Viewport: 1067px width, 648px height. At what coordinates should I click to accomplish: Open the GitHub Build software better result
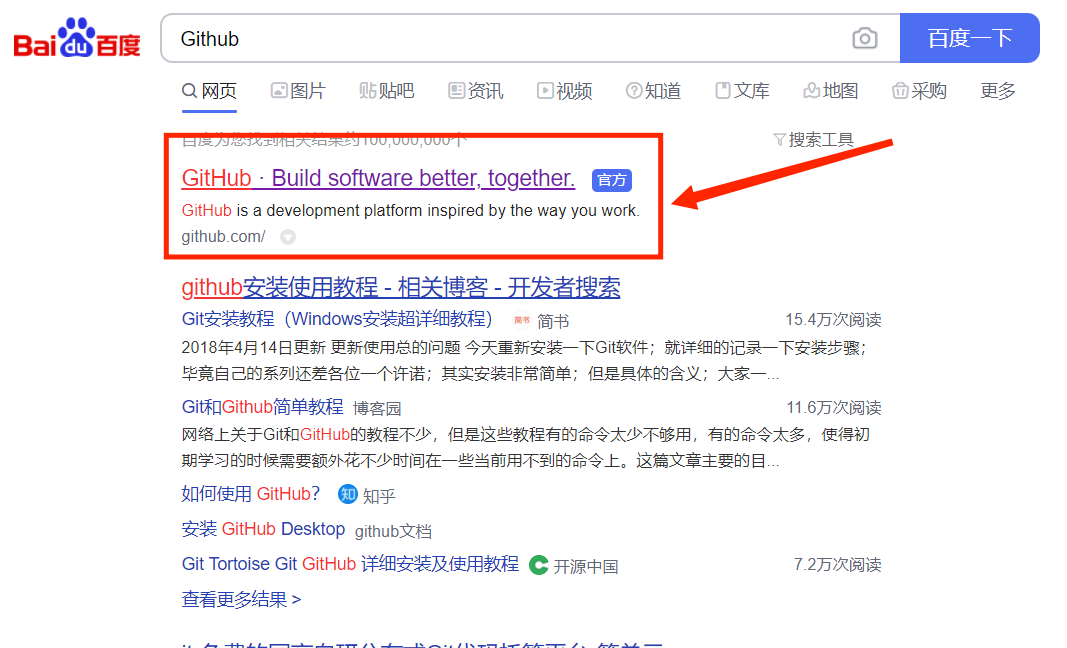click(x=376, y=178)
